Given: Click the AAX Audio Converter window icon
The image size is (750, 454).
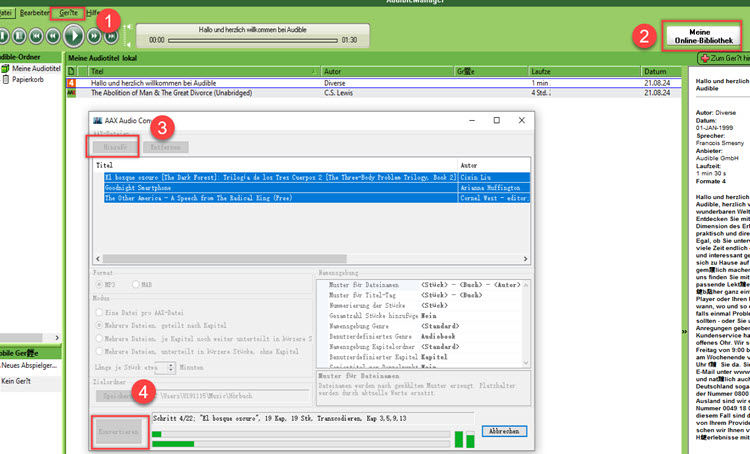Looking at the screenshot, I should pyautogui.click(x=98, y=121).
